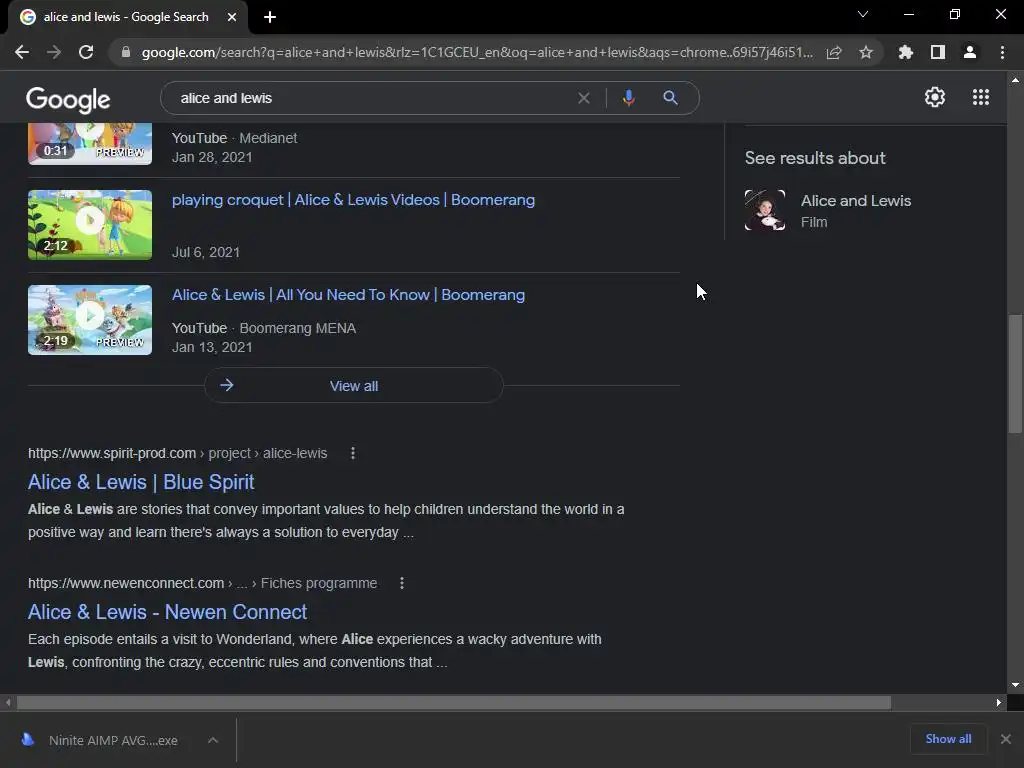Click View all videos button
Image resolution: width=1024 pixels, height=768 pixels.
[353, 385]
